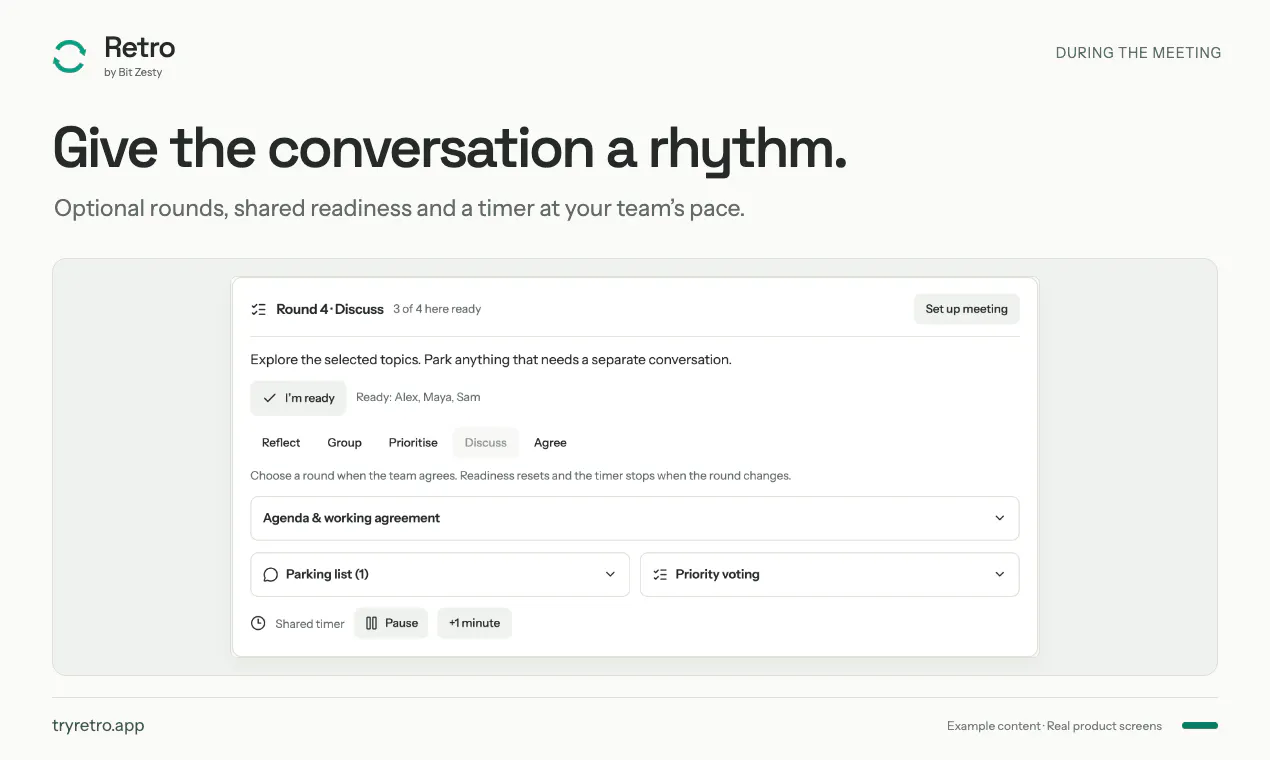This screenshot has height=760, width=1270.
Task: Click the tryretro.app link text
Action: point(98,726)
